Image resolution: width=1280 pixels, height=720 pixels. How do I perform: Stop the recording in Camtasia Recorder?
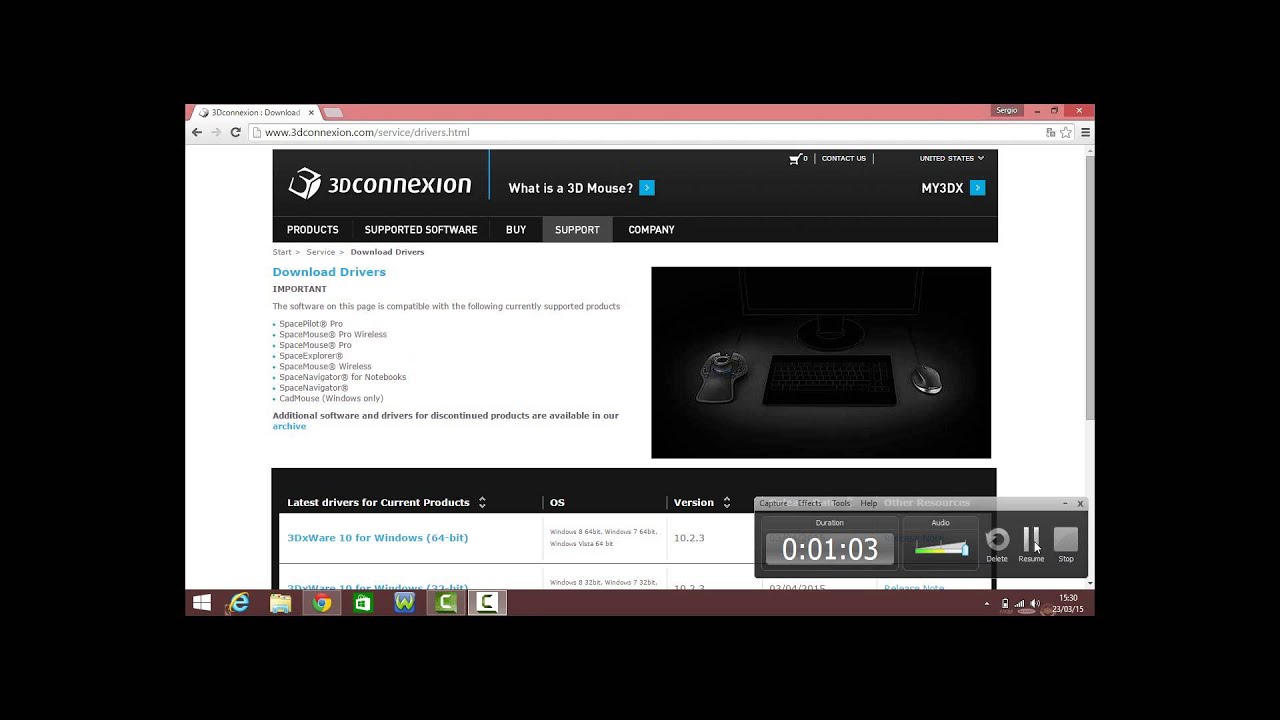1066,545
